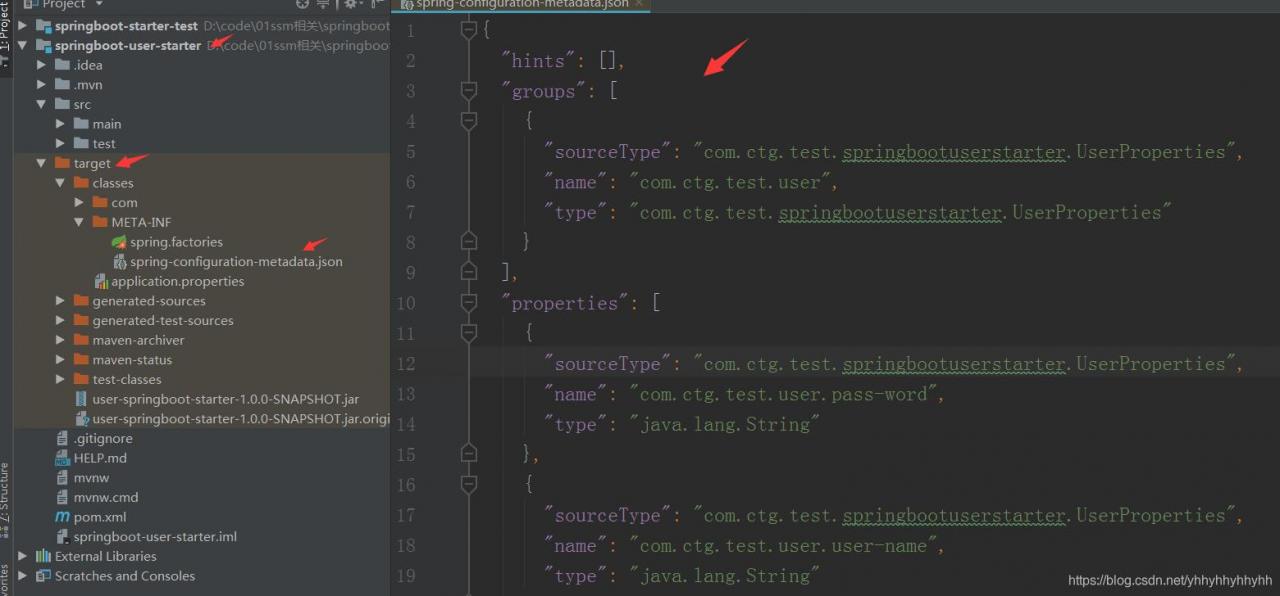Collapse the src folder
The height and width of the screenshot is (596, 1280).
pyautogui.click(x=41, y=104)
